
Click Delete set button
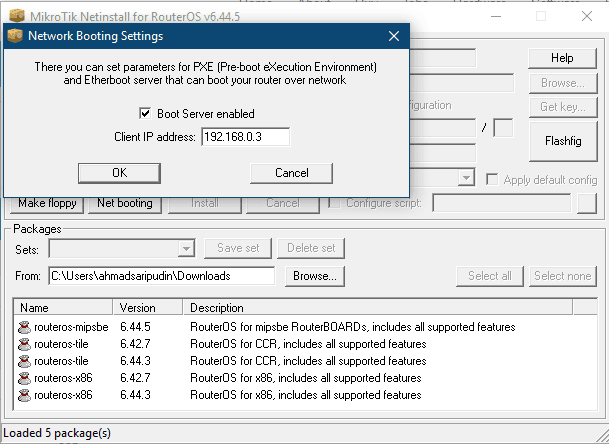311,248
